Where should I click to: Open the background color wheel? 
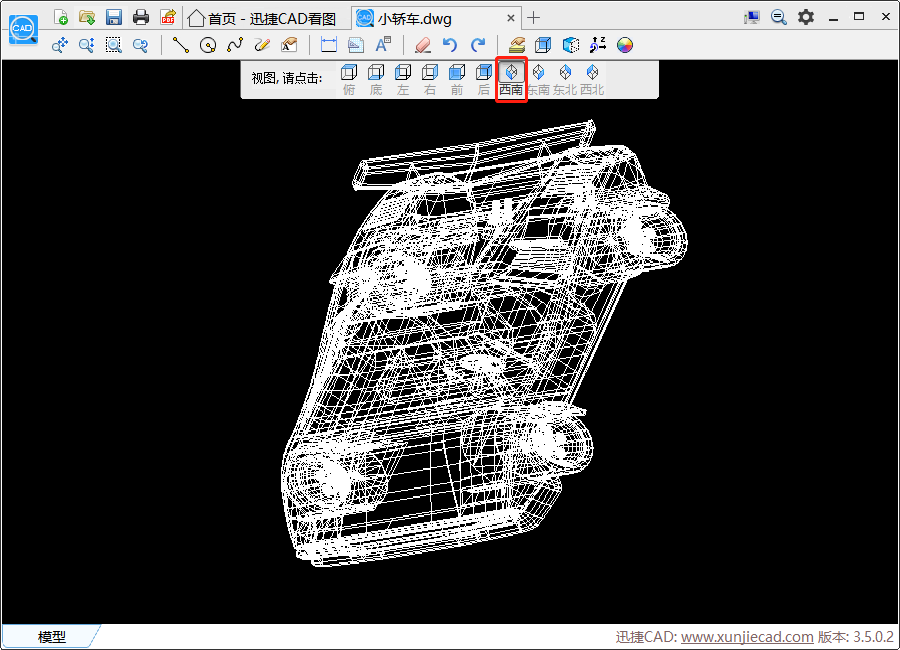624,45
